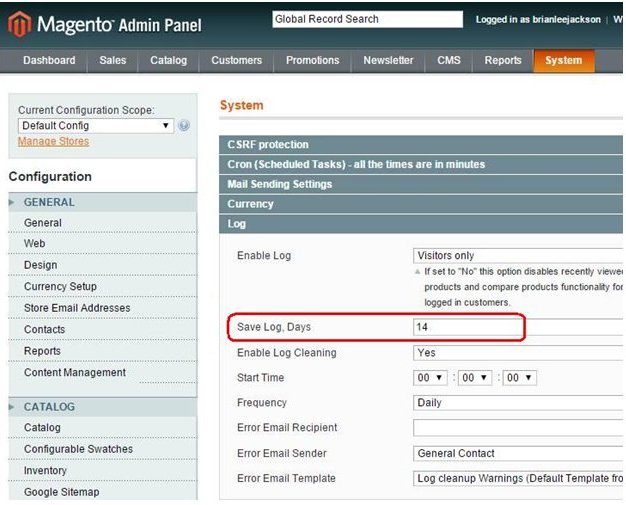Open Contacts configuration page
Viewport: 626px width, 505px height.
[x=103, y=330]
